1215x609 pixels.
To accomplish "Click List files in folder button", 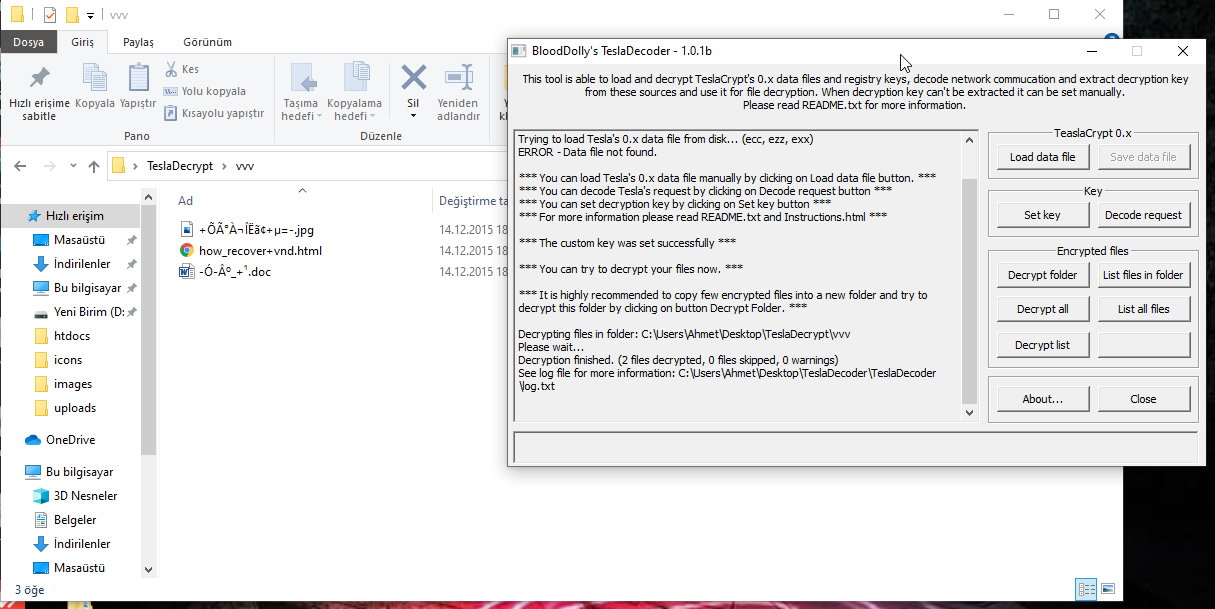I will (x=1144, y=275).
